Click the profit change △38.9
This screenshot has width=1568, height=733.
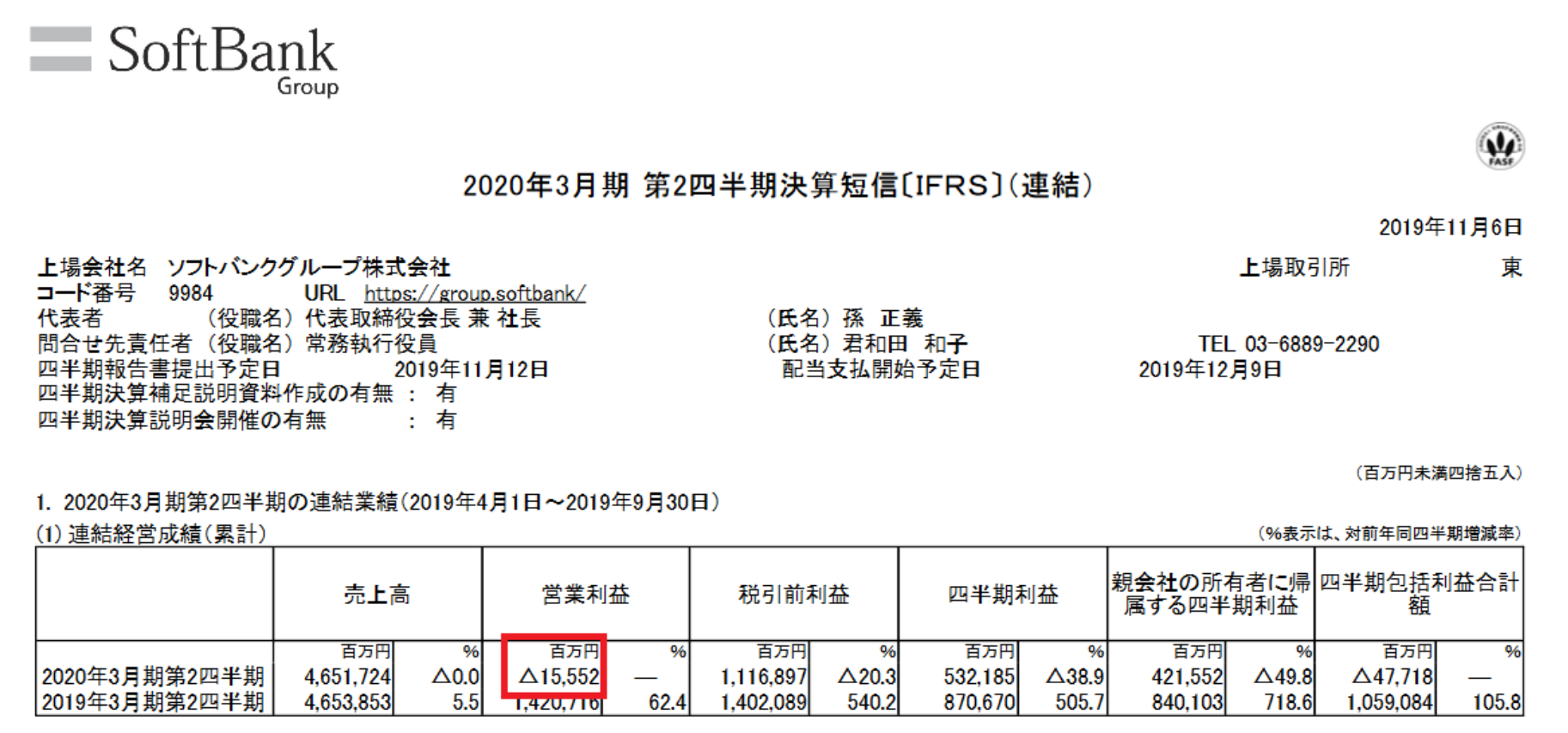click(x=1075, y=677)
